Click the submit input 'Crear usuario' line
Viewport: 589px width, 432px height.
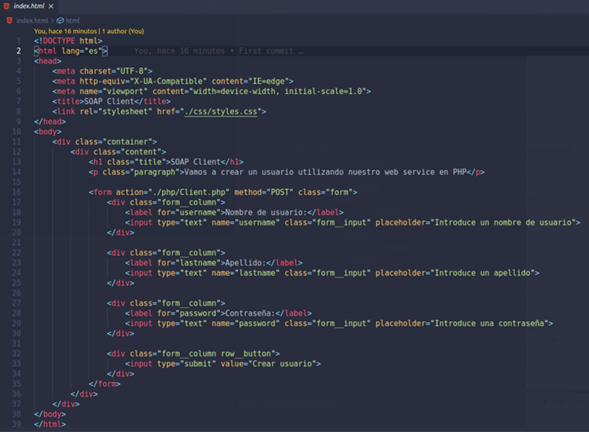(223, 364)
